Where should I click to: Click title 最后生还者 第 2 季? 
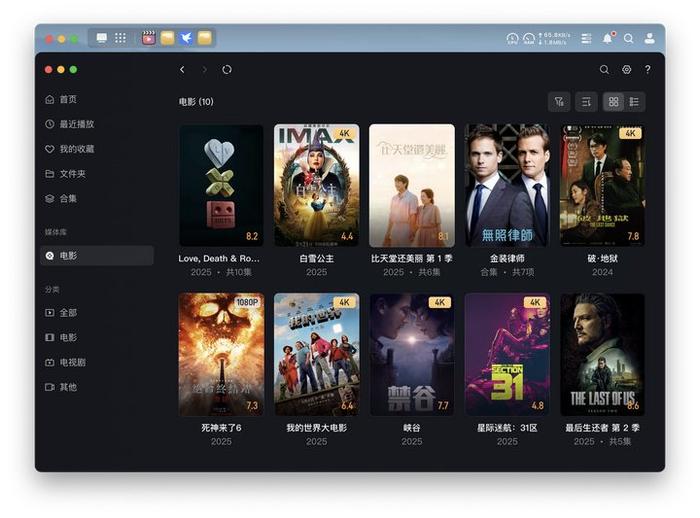[602, 428]
